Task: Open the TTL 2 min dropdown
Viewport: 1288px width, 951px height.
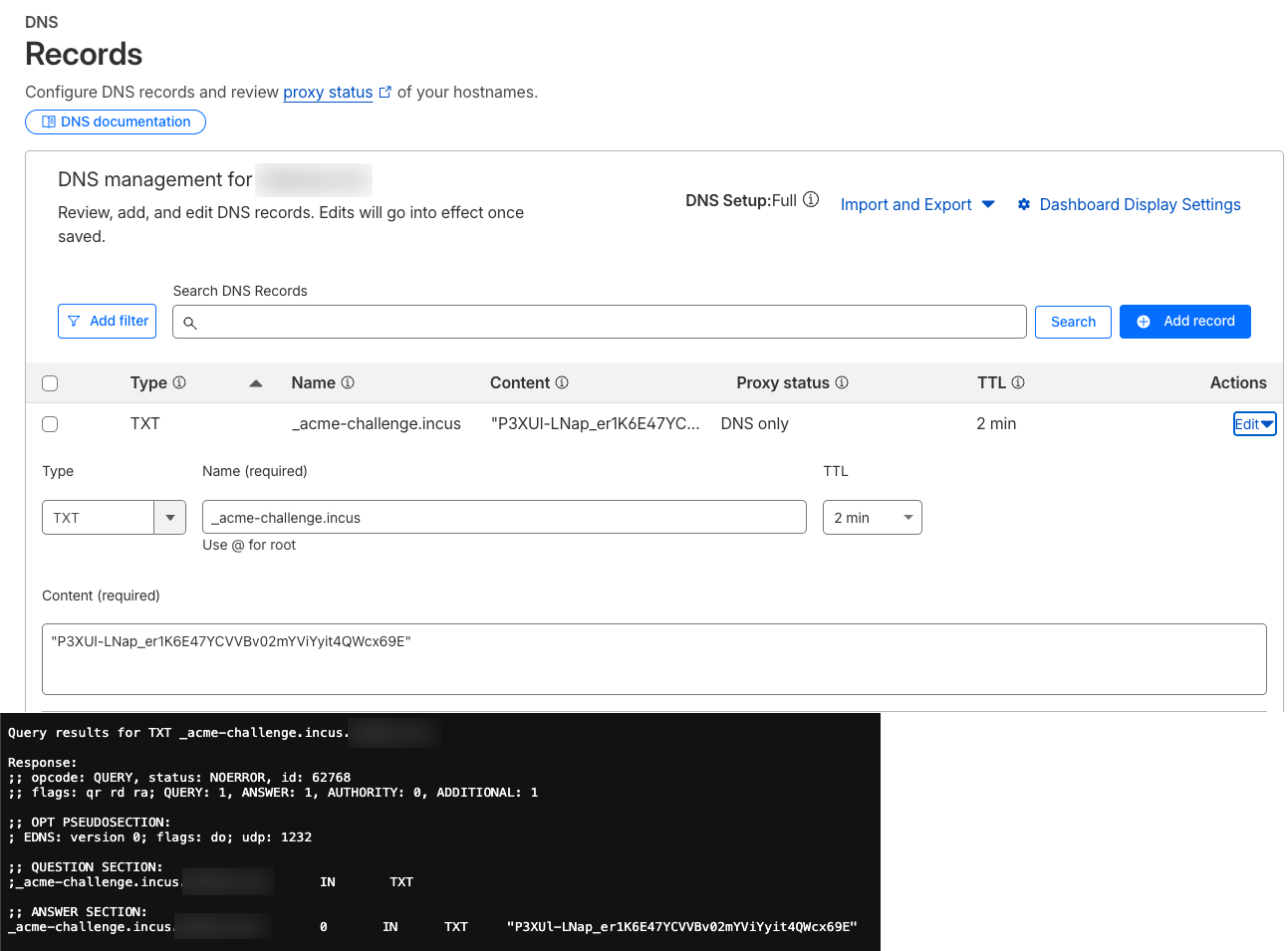Action: 872,518
